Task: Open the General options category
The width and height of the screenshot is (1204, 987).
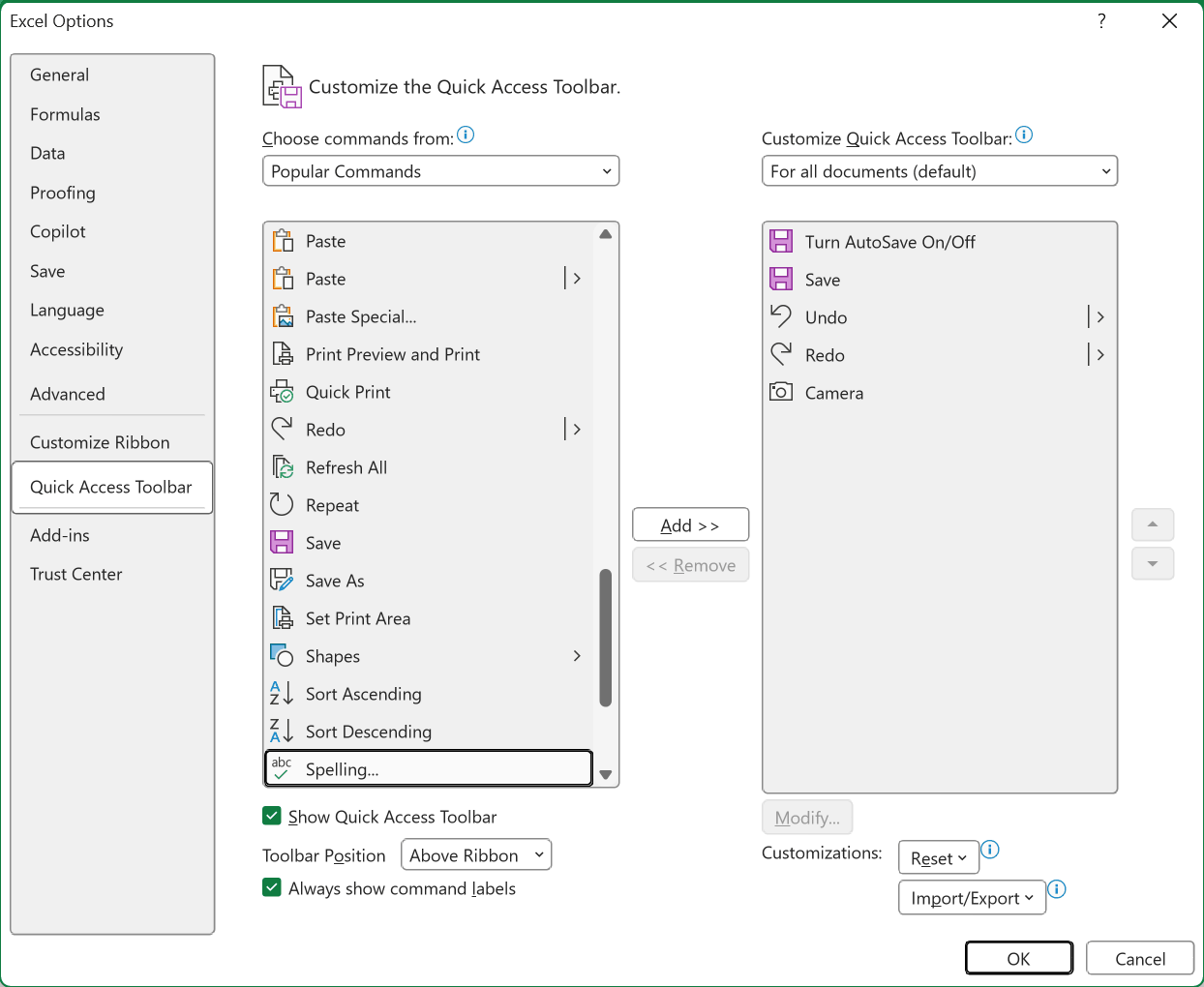Action: click(112, 75)
